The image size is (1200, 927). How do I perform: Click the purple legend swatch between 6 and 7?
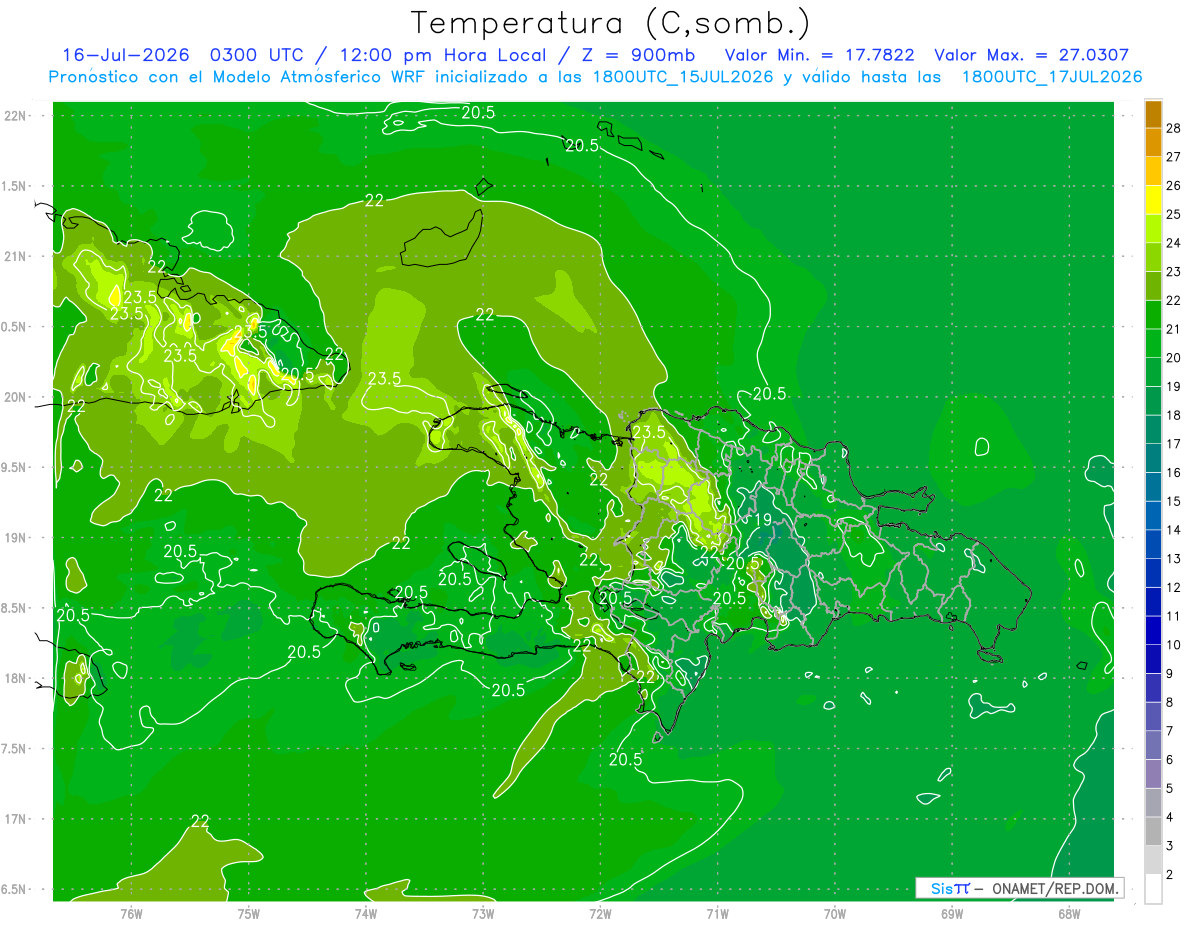click(x=1153, y=746)
